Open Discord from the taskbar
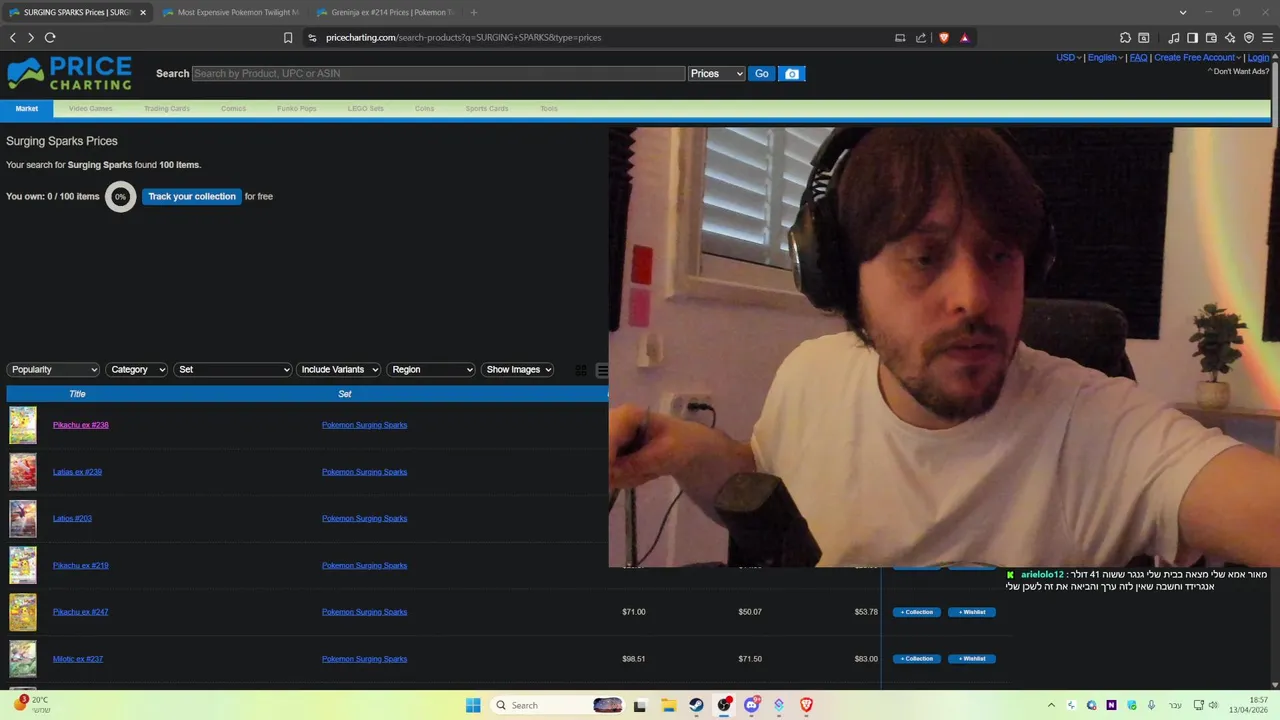The width and height of the screenshot is (1280, 720). [x=751, y=705]
